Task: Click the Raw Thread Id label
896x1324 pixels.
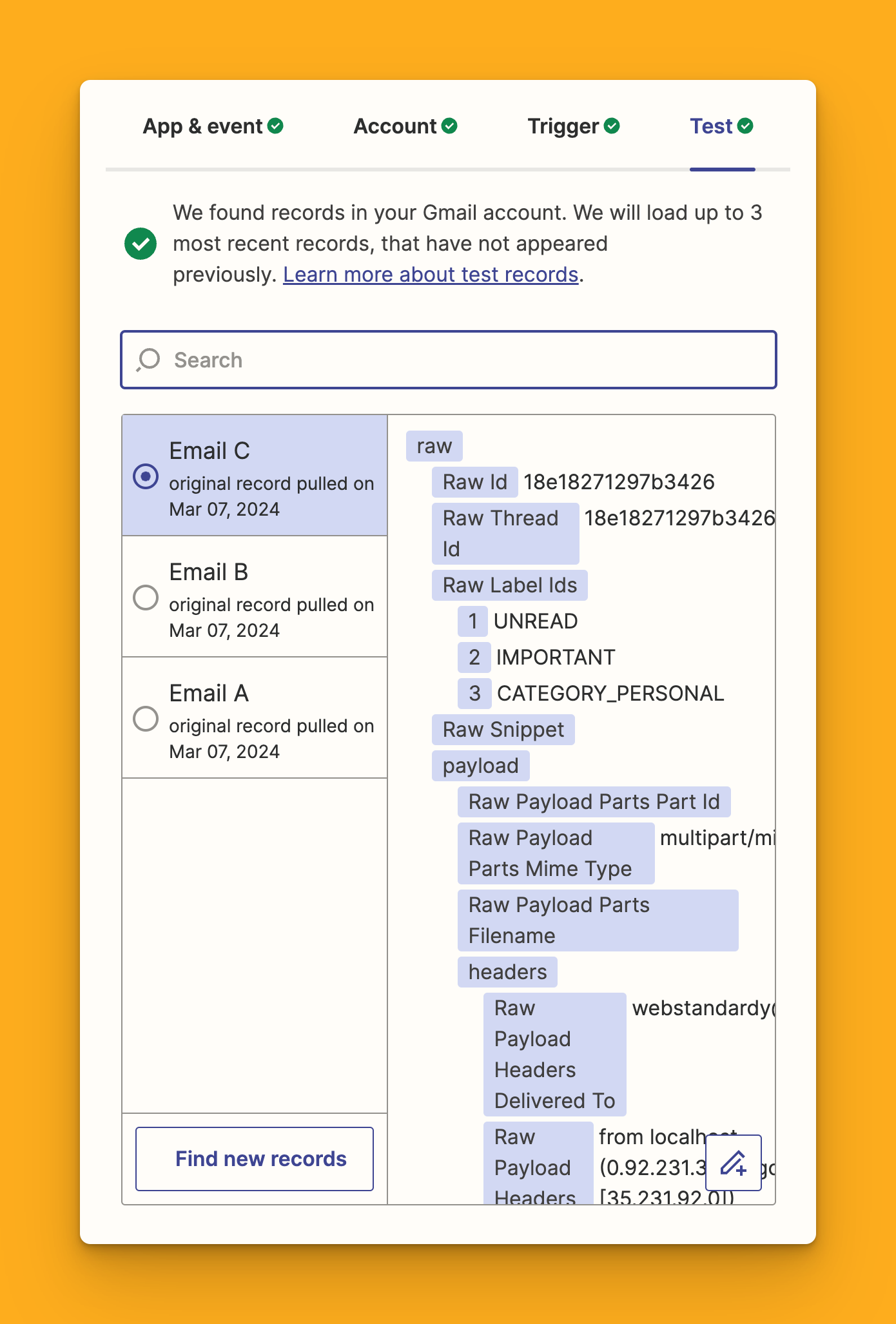Action: pos(505,534)
